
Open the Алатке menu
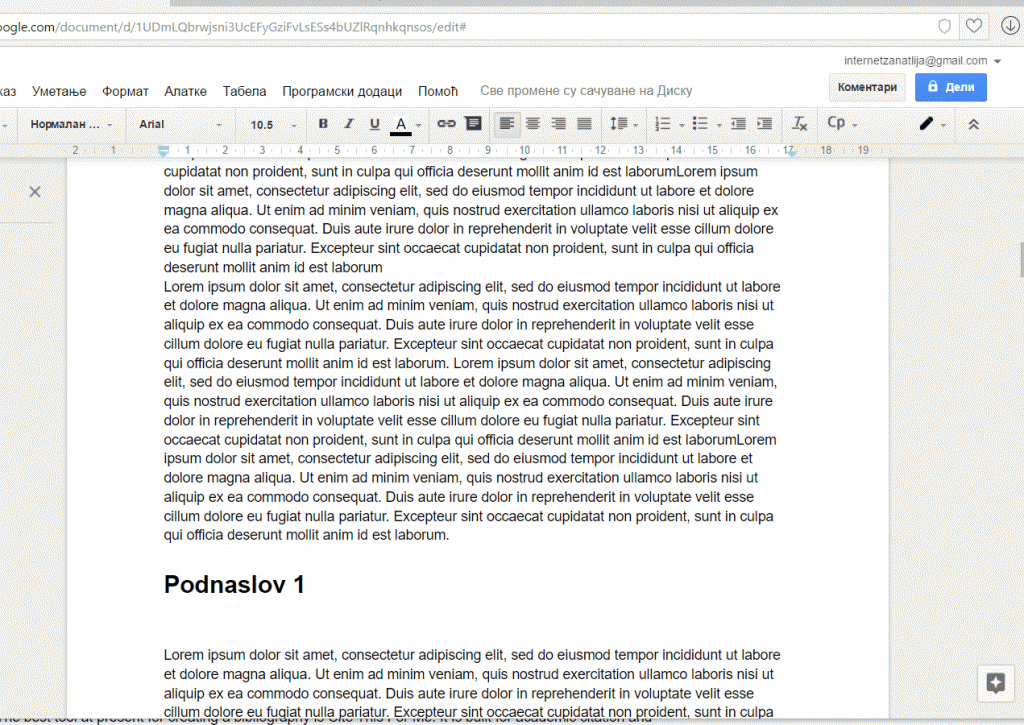(185, 91)
